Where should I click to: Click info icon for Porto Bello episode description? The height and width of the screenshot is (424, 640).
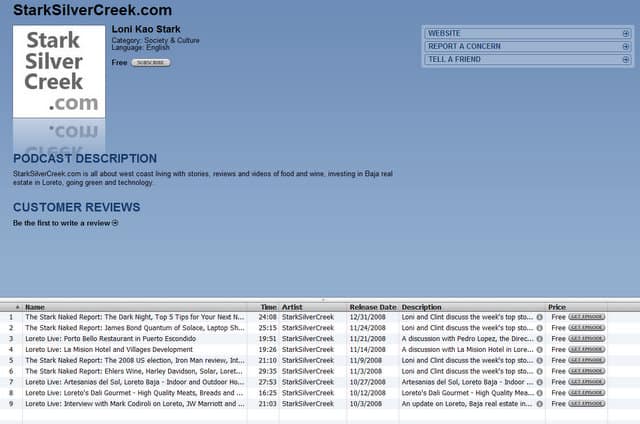pos(539,338)
